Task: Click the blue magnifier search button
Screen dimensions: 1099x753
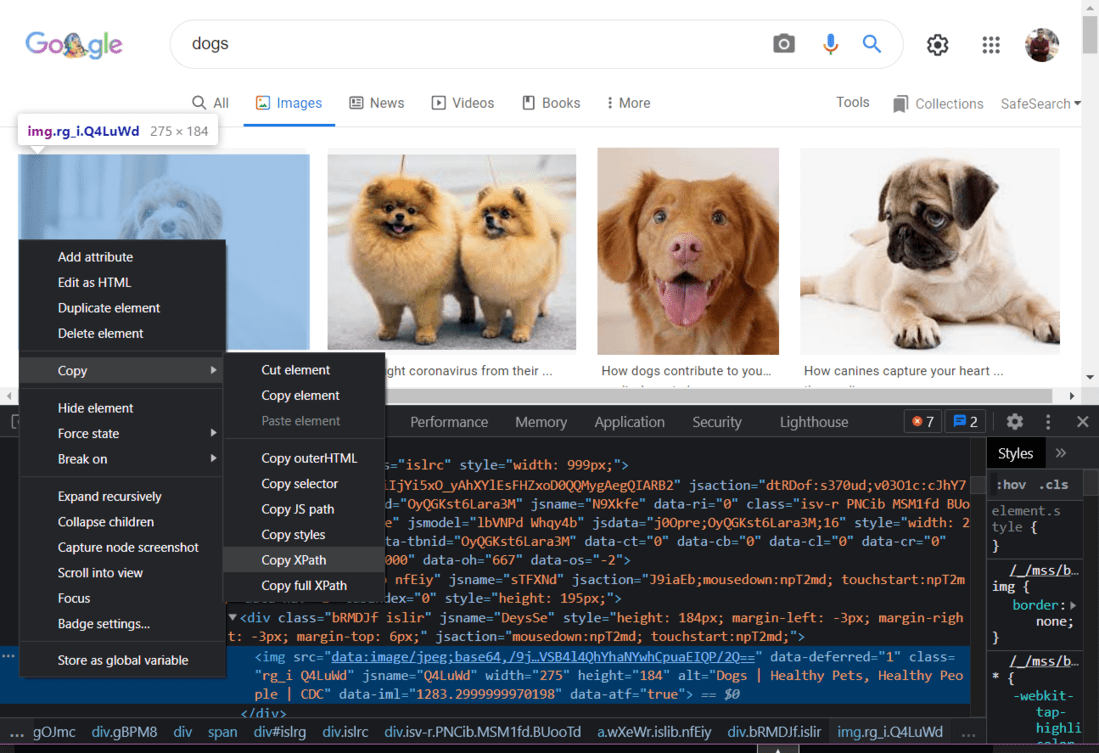Action: coord(871,43)
